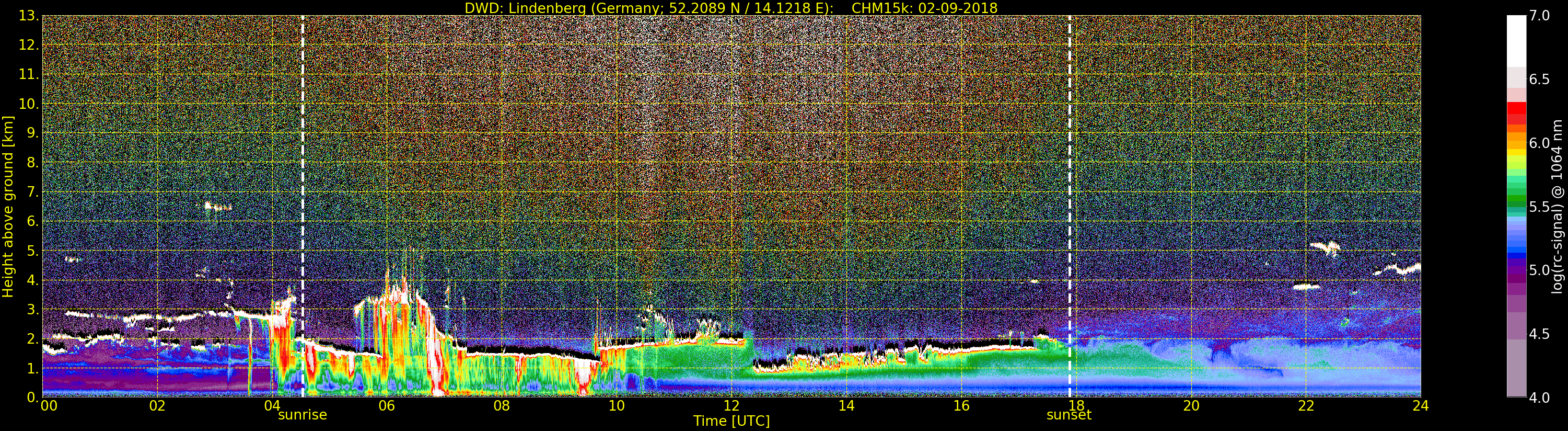
Task: Click the white dashed sunset marker line
Action: (x=1070, y=206)
